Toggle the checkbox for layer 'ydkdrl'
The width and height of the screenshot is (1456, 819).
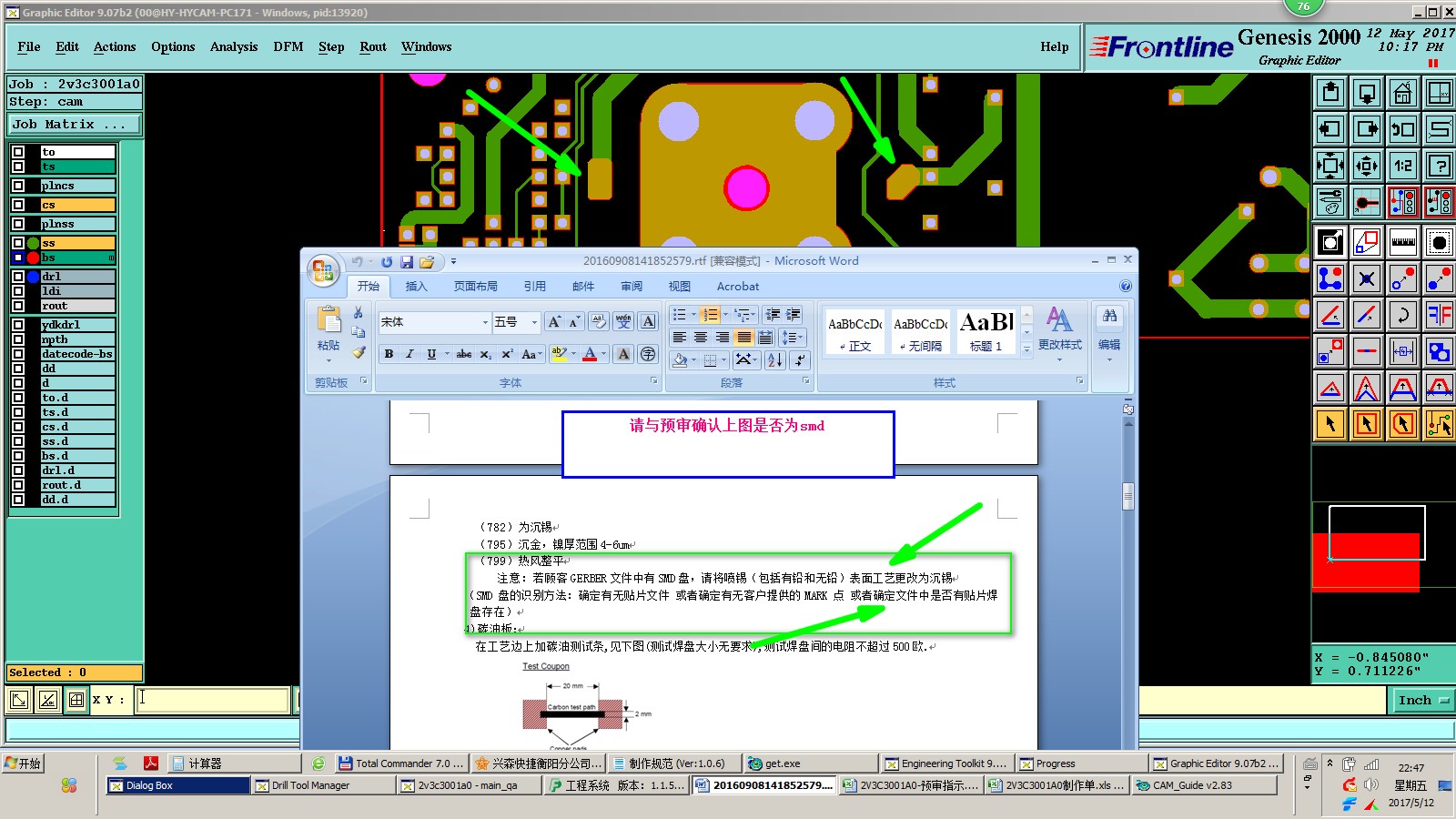(x=18, y=325)
